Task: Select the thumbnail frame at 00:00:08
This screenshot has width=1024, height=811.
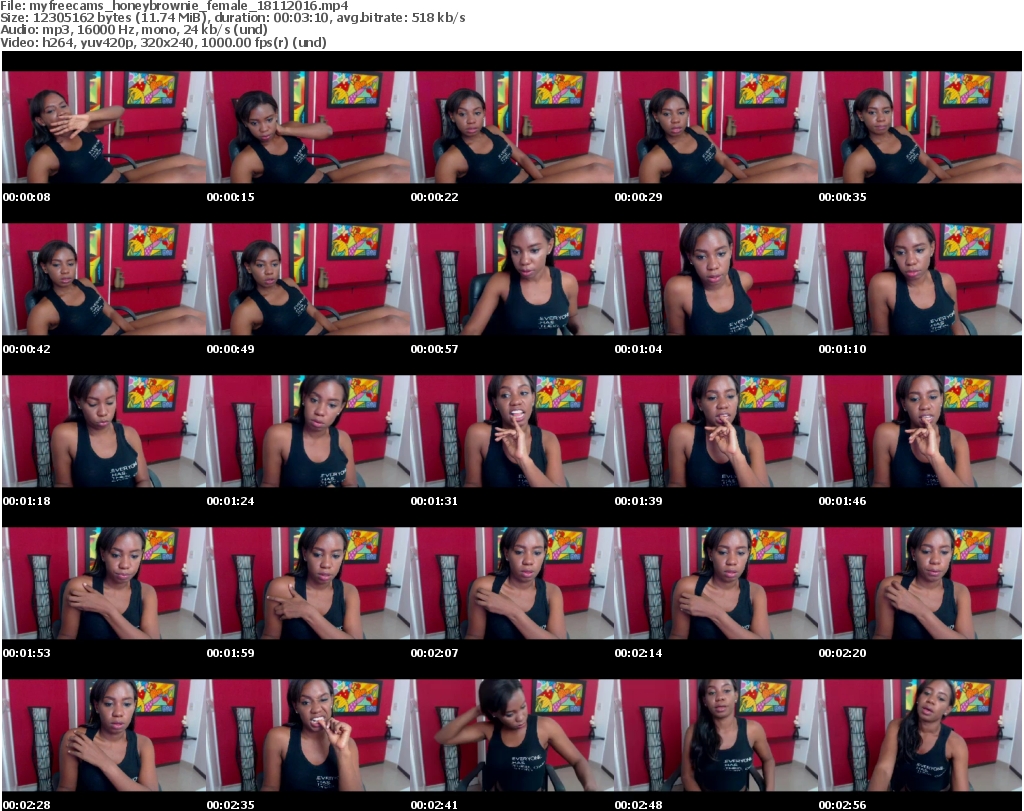Action: (x=104, y=127)
